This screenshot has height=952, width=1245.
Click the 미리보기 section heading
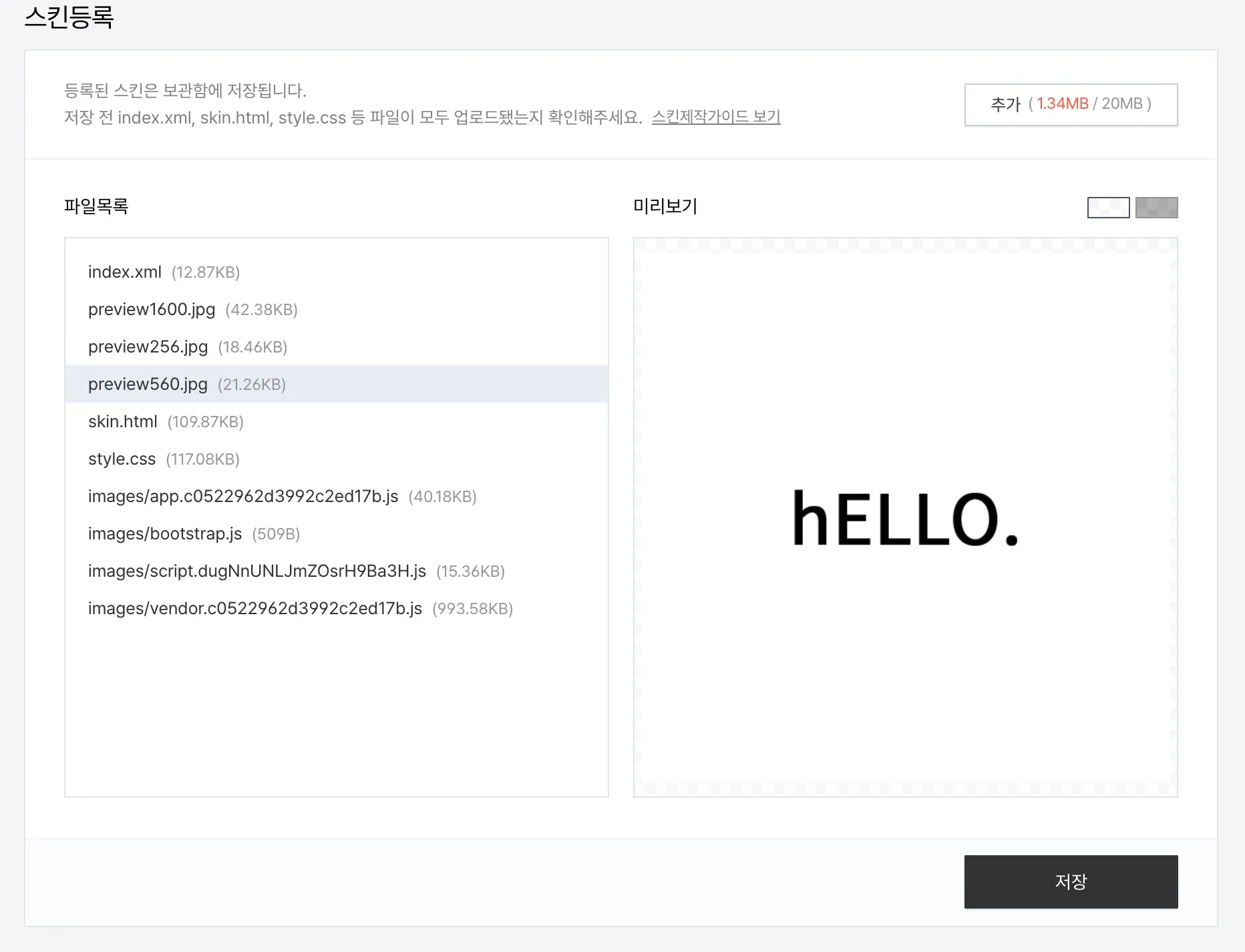coord(665,206)
